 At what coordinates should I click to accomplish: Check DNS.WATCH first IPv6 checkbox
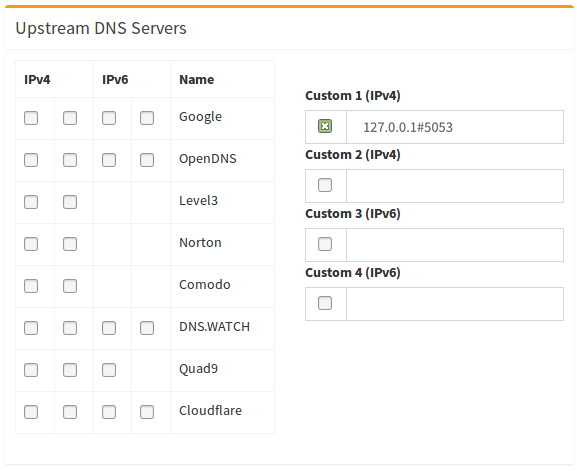tap(109, 328)
